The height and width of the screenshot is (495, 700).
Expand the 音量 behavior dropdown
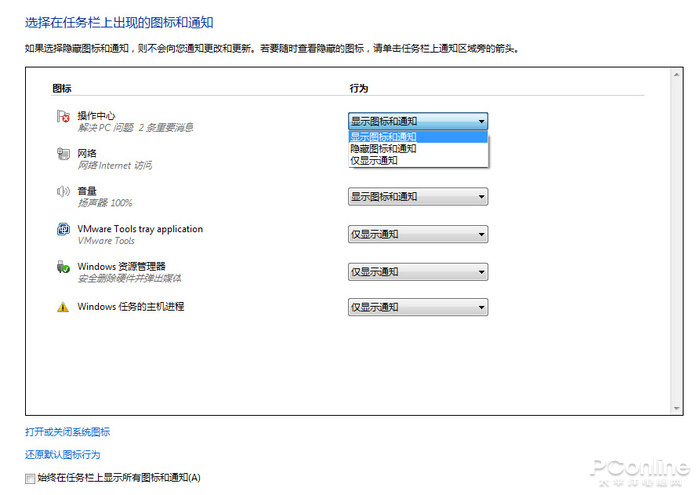click(x=418, y=196)
